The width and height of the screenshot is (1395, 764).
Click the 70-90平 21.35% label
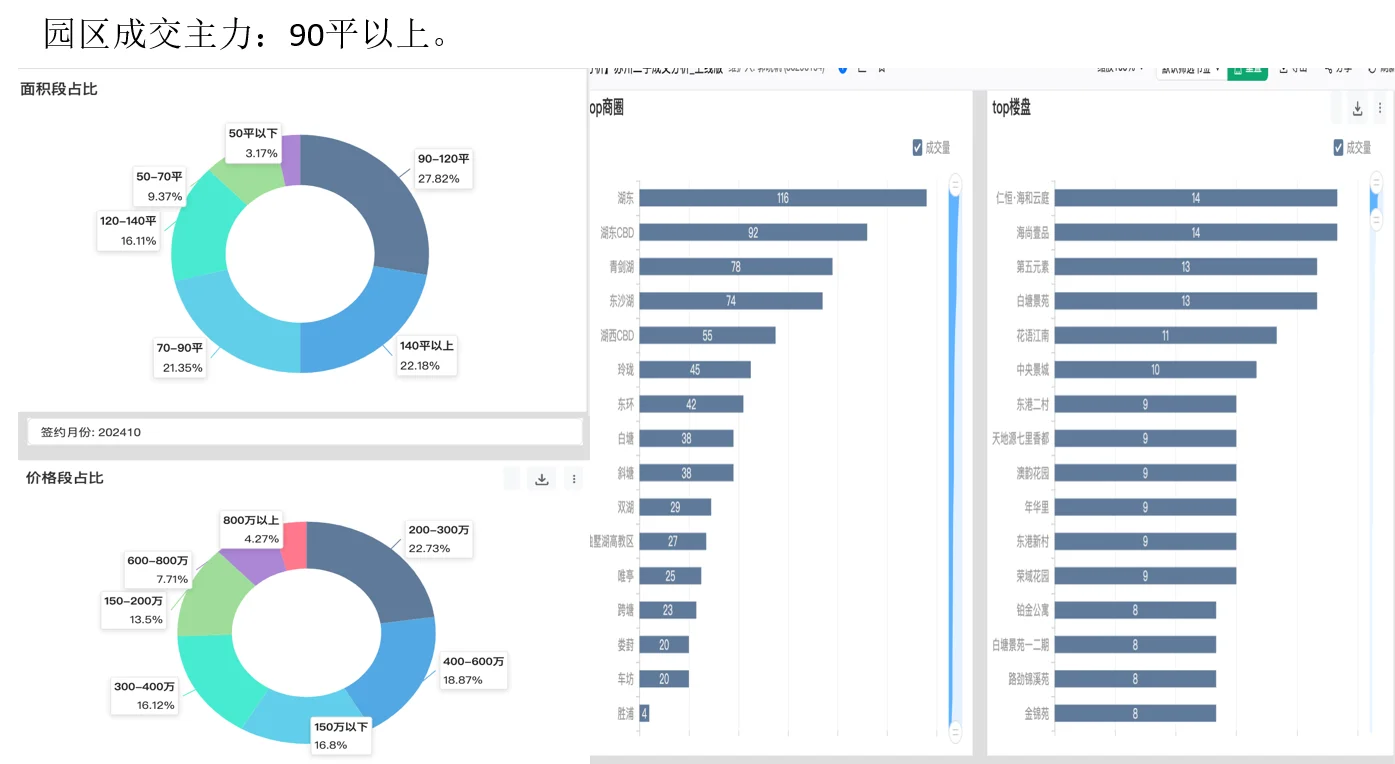[182, 358]
